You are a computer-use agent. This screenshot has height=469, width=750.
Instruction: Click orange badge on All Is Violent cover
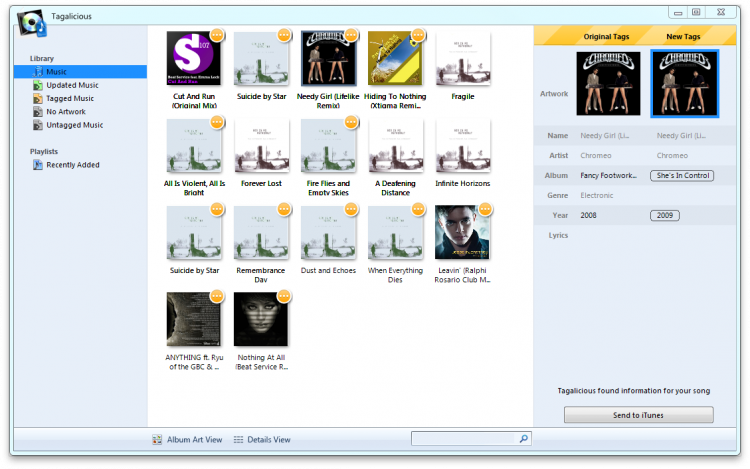click(x=217, y=122)
